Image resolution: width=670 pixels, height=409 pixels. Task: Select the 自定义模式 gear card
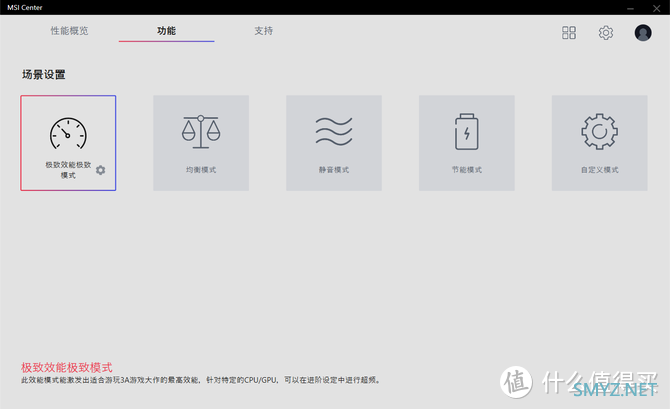(x=599, y=143)
